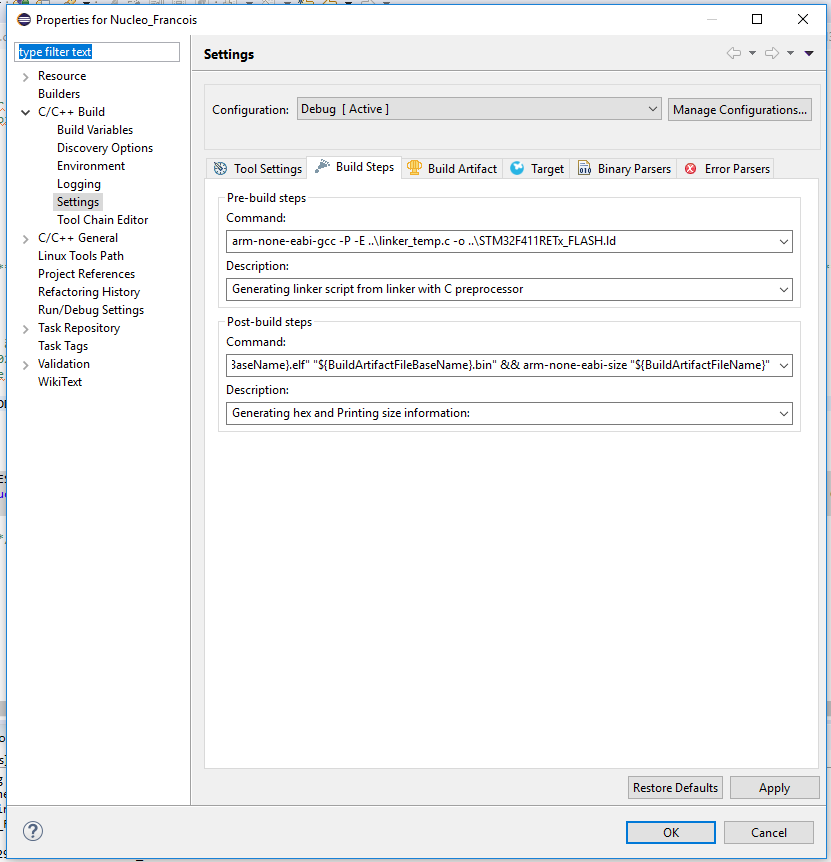Switch to the Tool Settings tab
The height and width of the screenshot is (862, 831).
257,169
